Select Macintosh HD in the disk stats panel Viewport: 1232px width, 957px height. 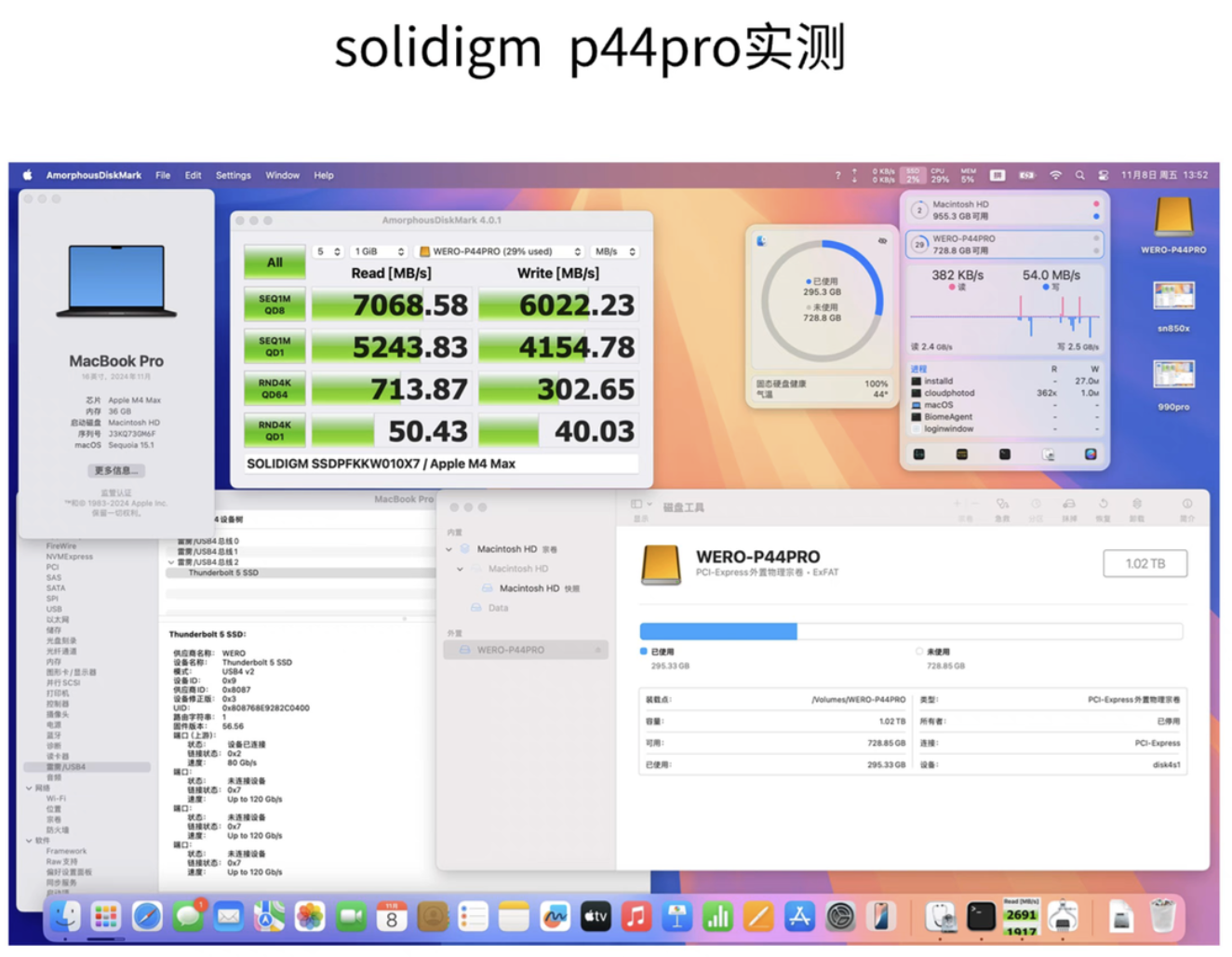pos(1004,209)
